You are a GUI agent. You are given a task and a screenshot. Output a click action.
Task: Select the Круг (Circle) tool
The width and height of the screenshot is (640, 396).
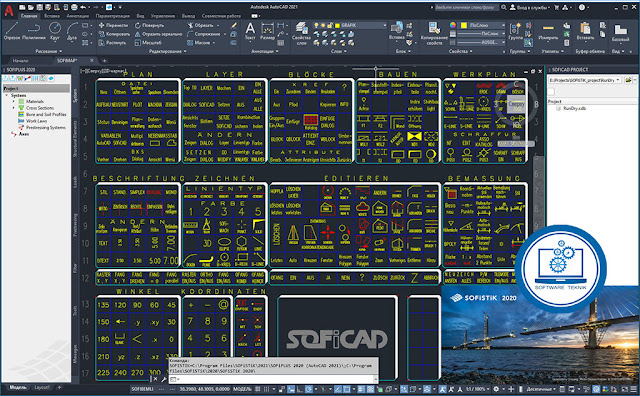coord(55,31)
